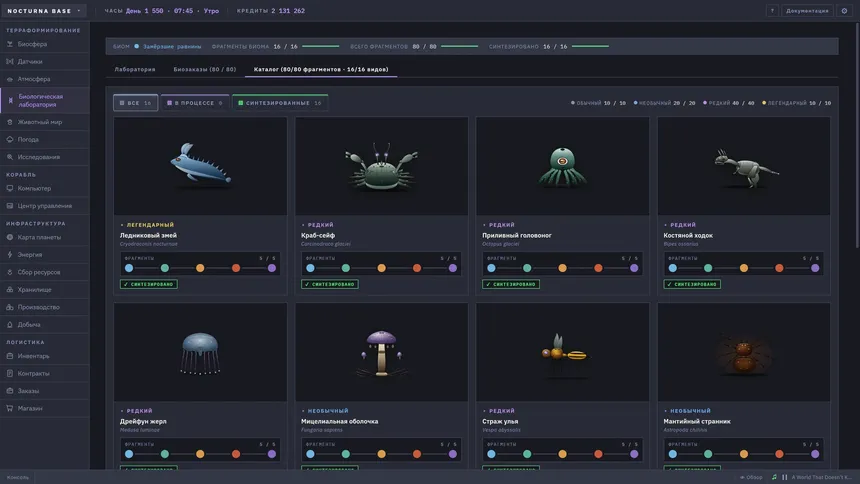Pause the music track in status bar

tap(784, 477)
